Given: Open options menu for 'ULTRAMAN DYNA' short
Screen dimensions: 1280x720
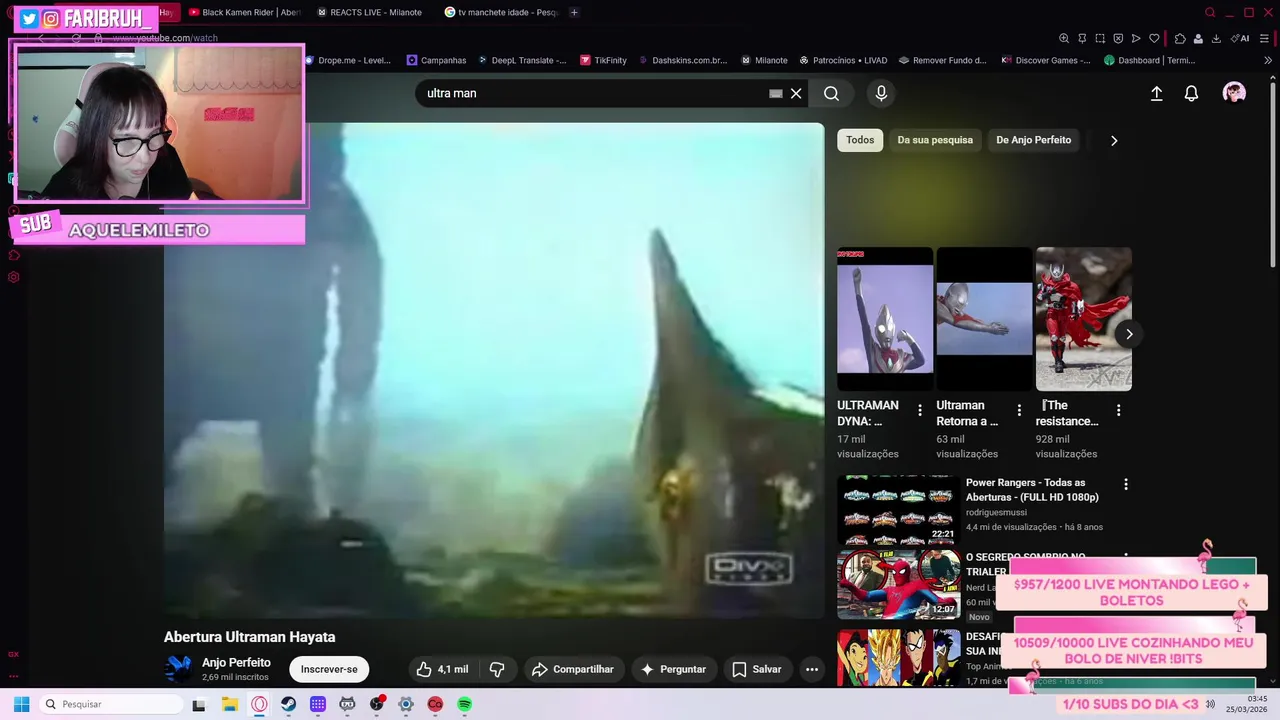Looking at the screenshot, I should coord(920,410).
